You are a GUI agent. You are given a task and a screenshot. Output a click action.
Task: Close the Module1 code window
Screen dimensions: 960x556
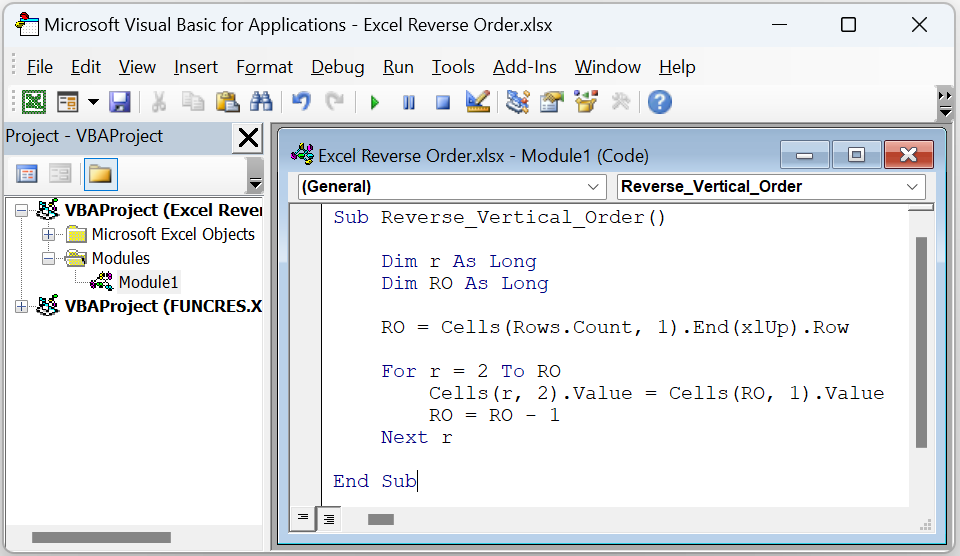909,155
